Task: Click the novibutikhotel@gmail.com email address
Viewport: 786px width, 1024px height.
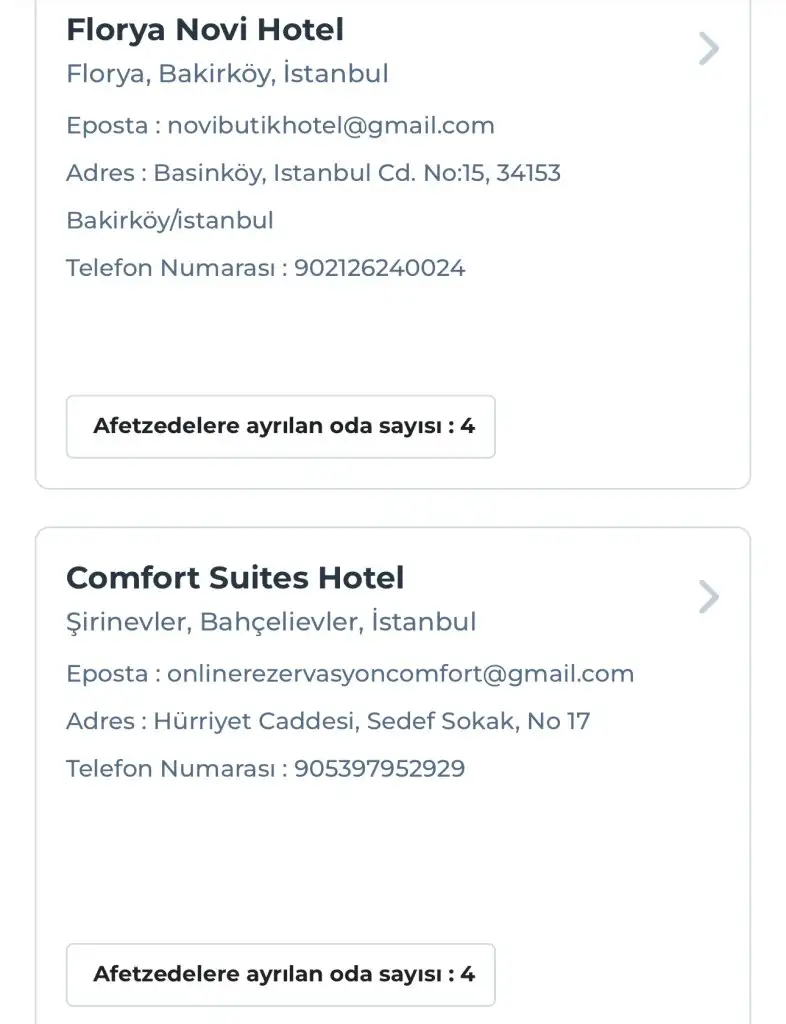Action: pyautogui.click(x=331, y=126)
